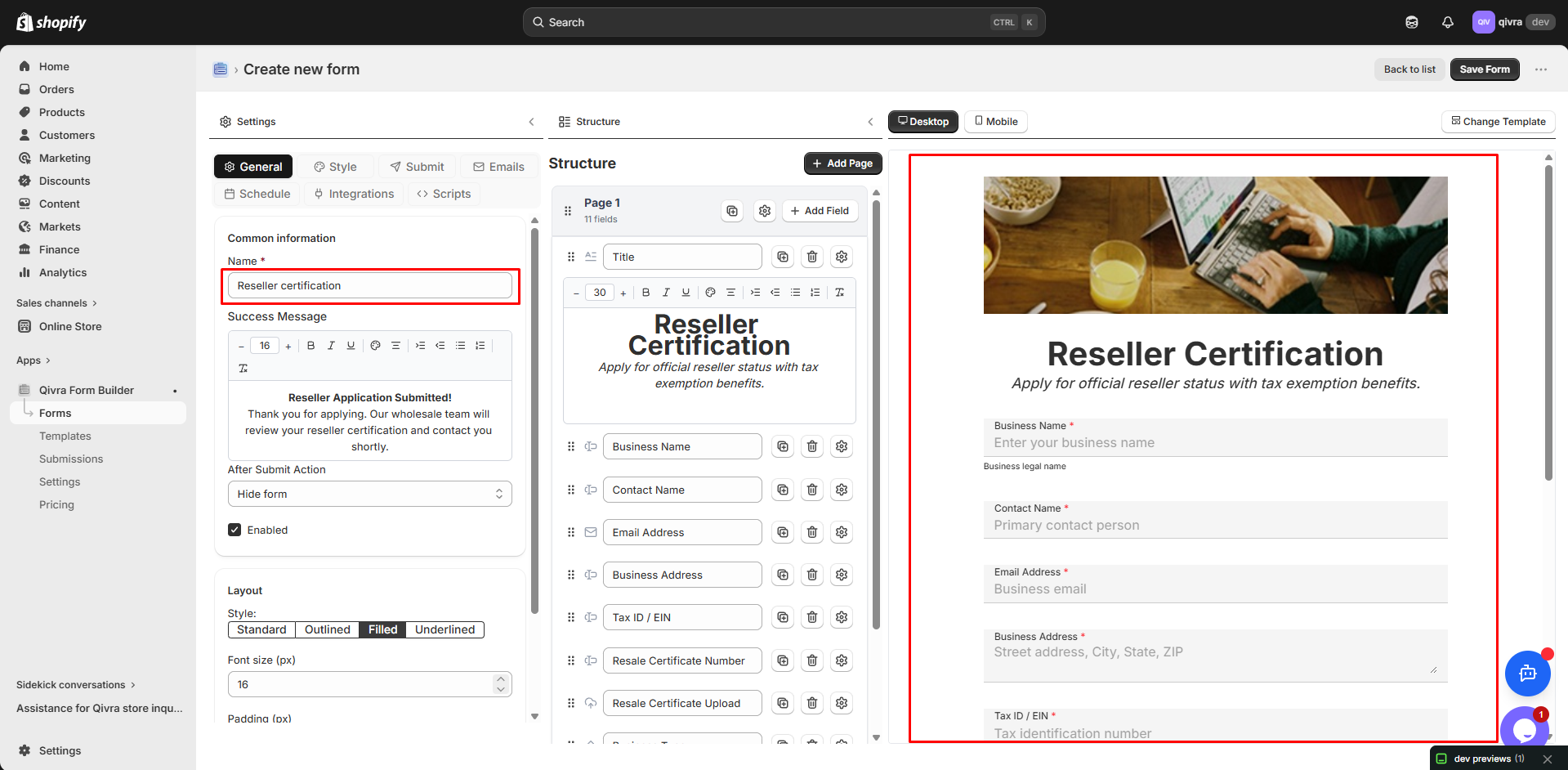The image size is (1568, 770).
Task: Open the Submit settings tab
Action: pos(417,167)
